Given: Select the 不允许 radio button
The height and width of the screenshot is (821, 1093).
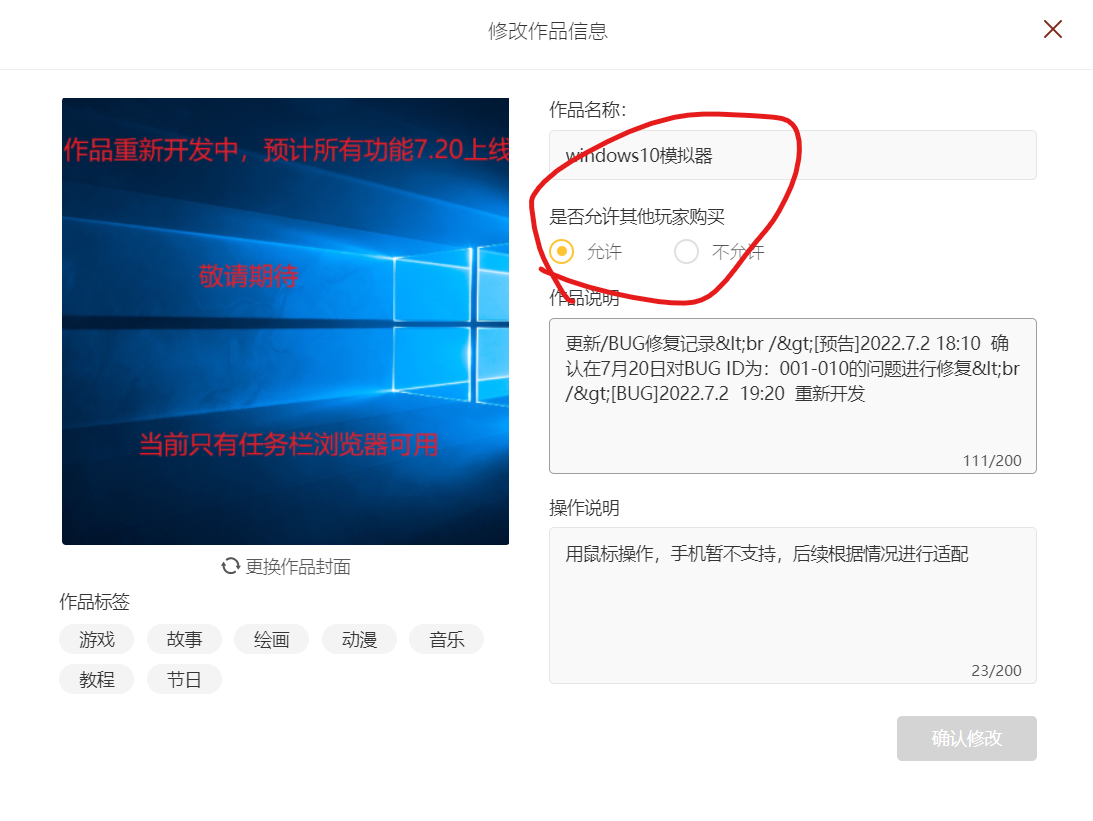Looking at the screenshot, I should coord(686,251).
